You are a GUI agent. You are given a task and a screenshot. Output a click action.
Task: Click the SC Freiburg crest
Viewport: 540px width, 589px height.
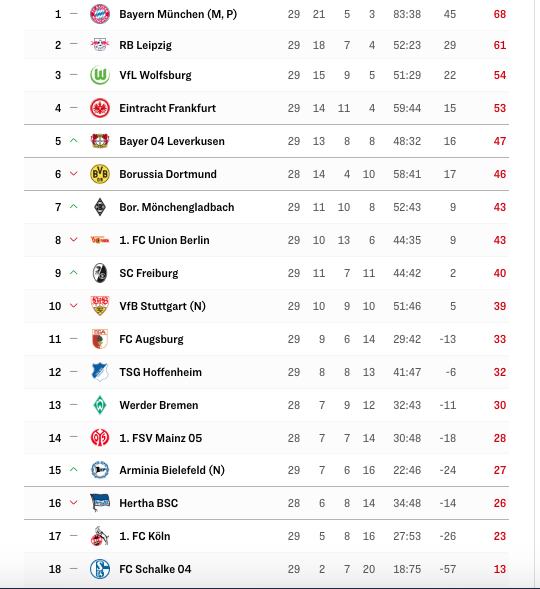pyautogui.click(x=100, y=273)
